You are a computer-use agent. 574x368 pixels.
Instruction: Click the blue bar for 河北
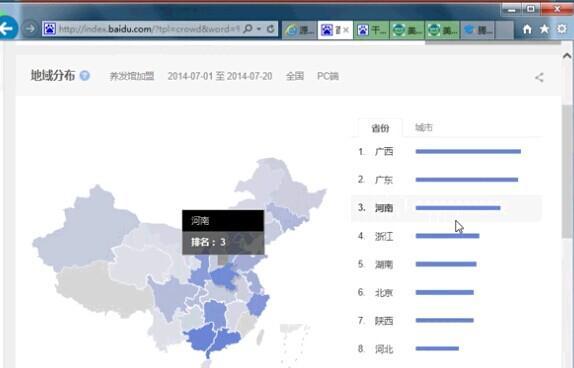437,349
